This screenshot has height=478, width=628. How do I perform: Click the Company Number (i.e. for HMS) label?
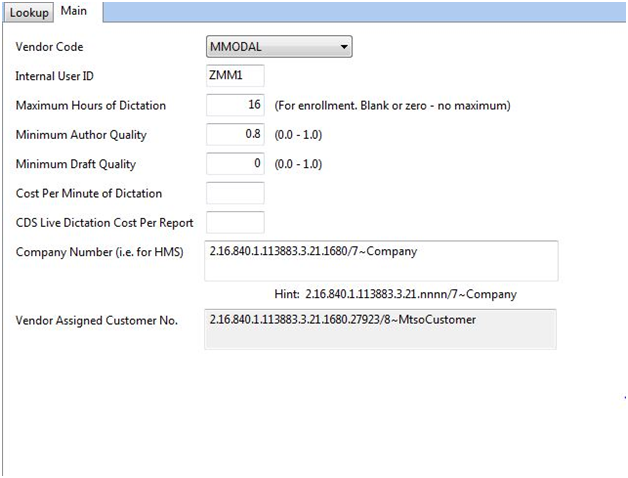coord(99,252)
